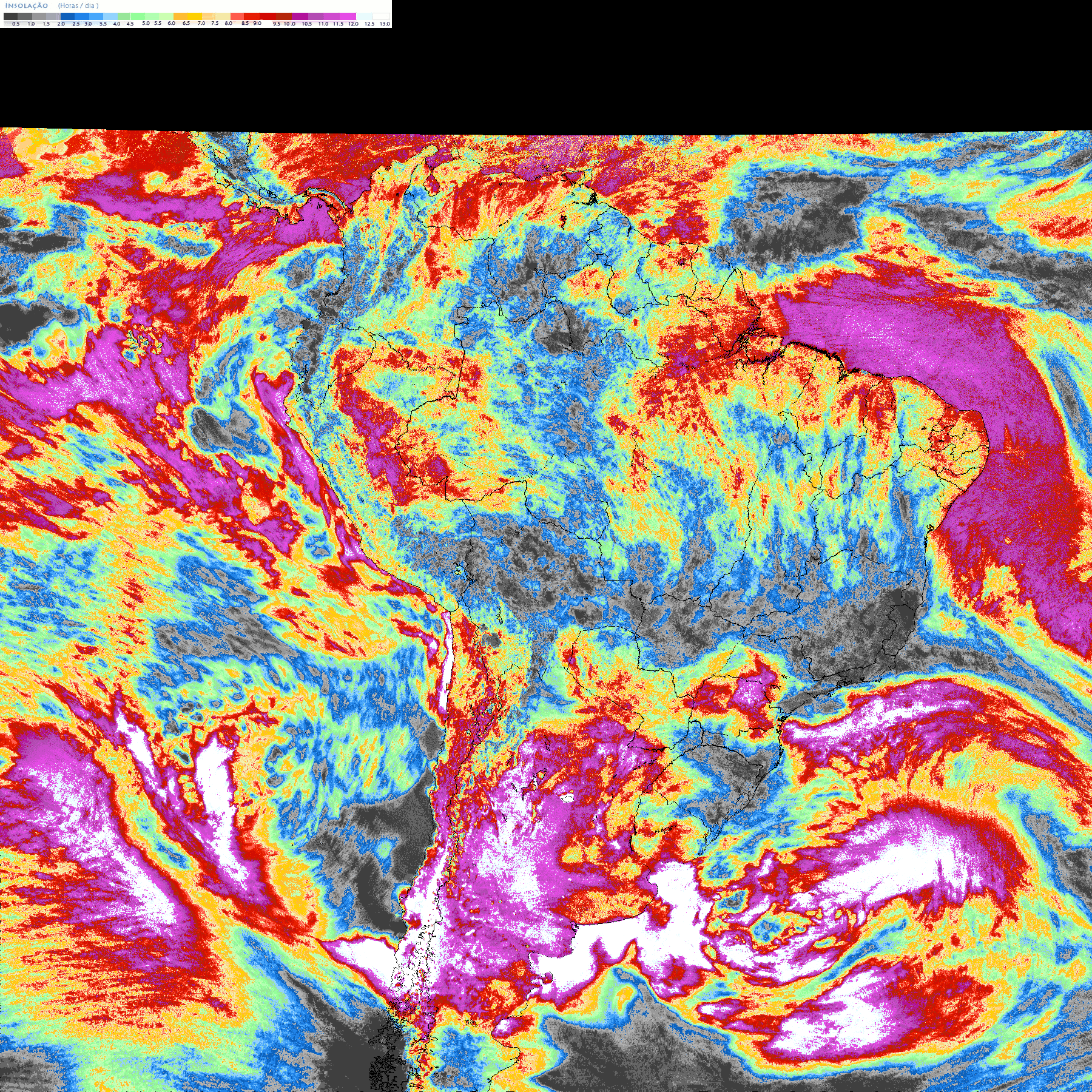Image resolution: width=1092 pixels, height=1092 pixels.
Task: Click the 1.5 legend value
Action: 46,24
